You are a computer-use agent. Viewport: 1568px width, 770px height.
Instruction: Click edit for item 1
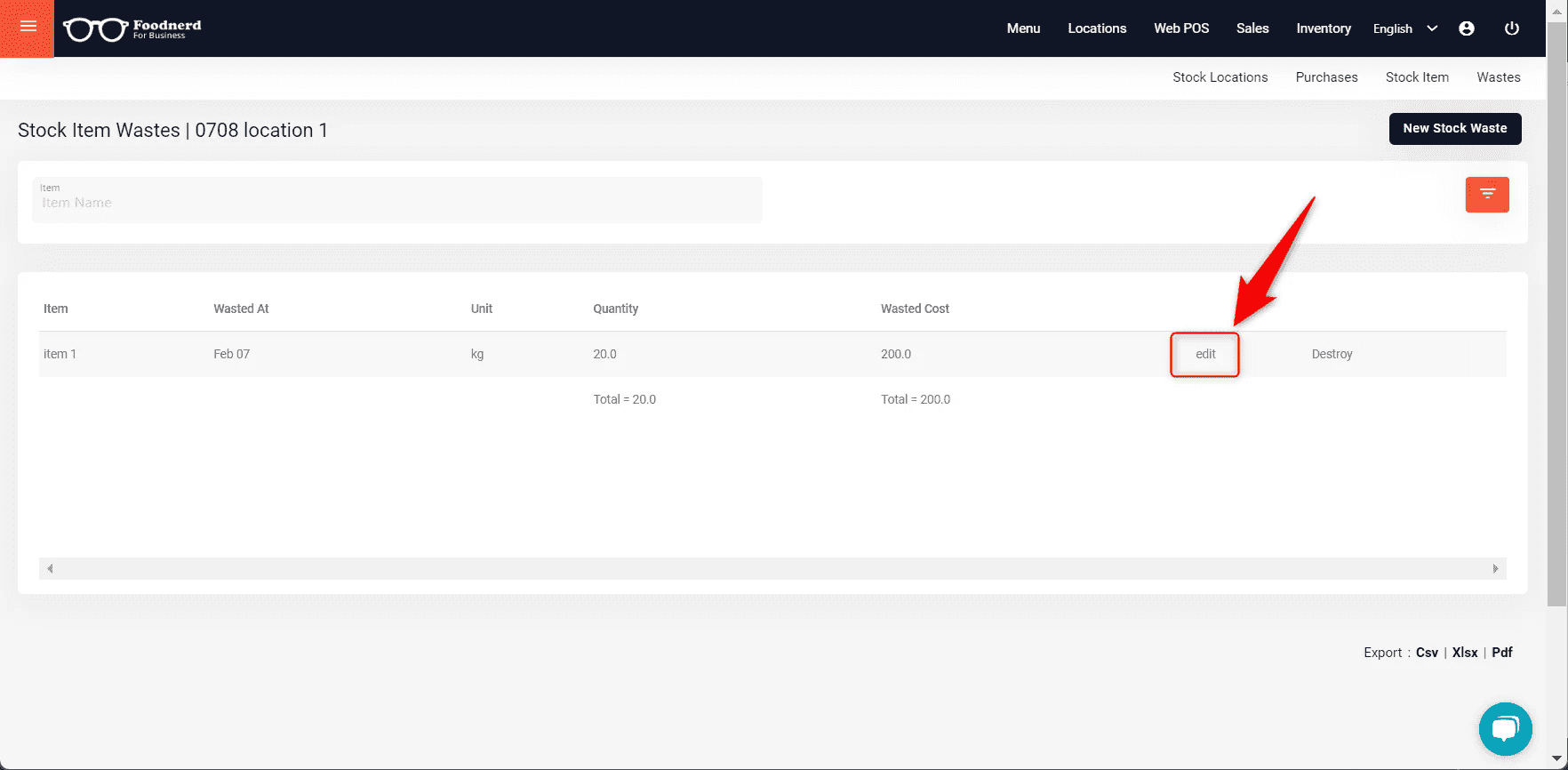1205,354
